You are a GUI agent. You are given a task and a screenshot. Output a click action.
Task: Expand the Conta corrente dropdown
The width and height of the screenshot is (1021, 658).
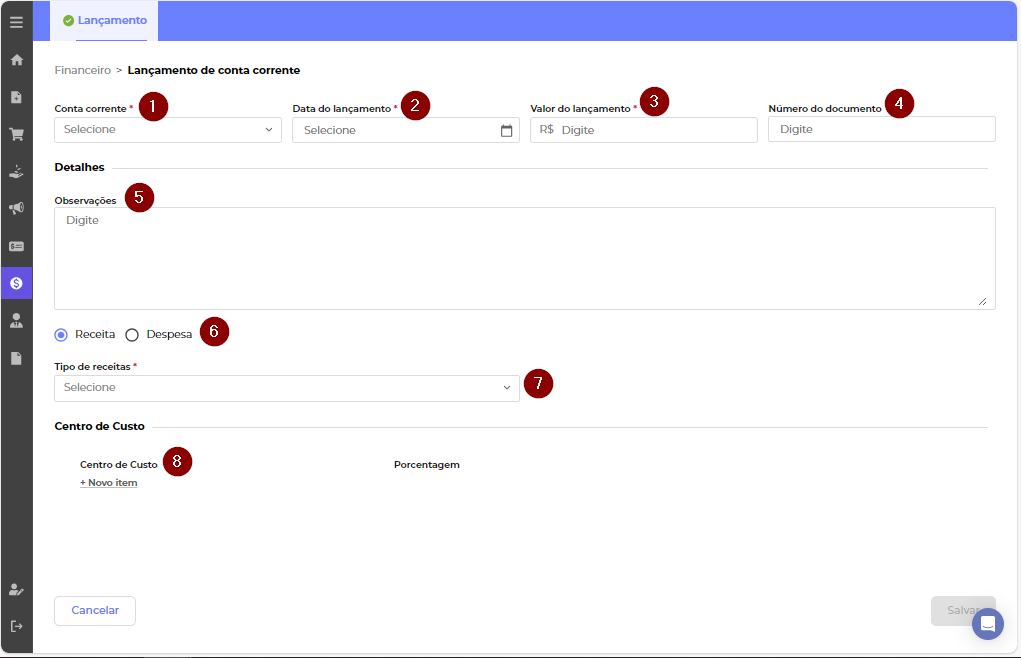click(x=168, y=130)
